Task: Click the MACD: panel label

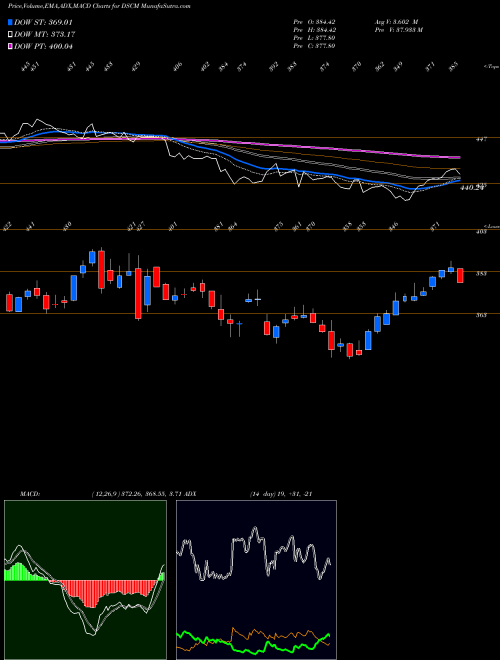Action: pyautogui.click(x=29, y=494)
